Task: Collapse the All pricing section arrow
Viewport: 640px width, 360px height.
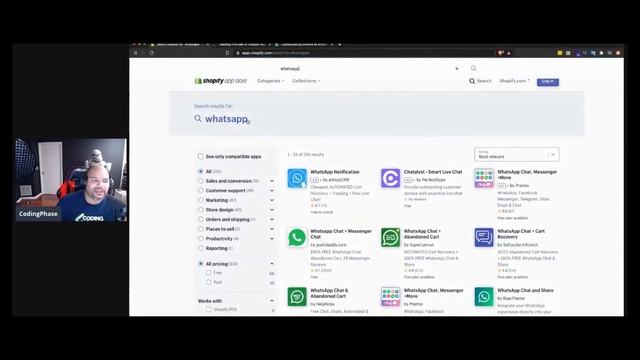Action: coord(272,264)
